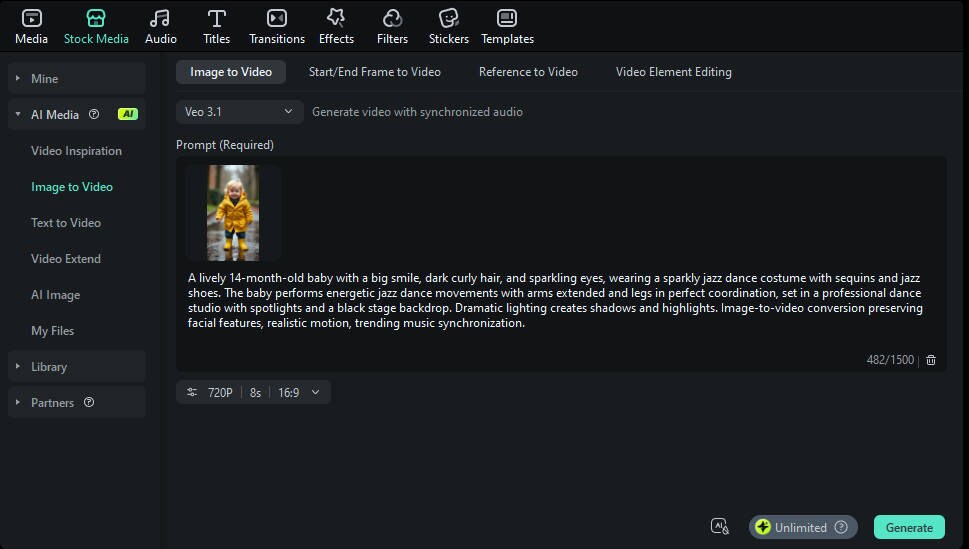Switch to Image to Video tab

[231, 72]
